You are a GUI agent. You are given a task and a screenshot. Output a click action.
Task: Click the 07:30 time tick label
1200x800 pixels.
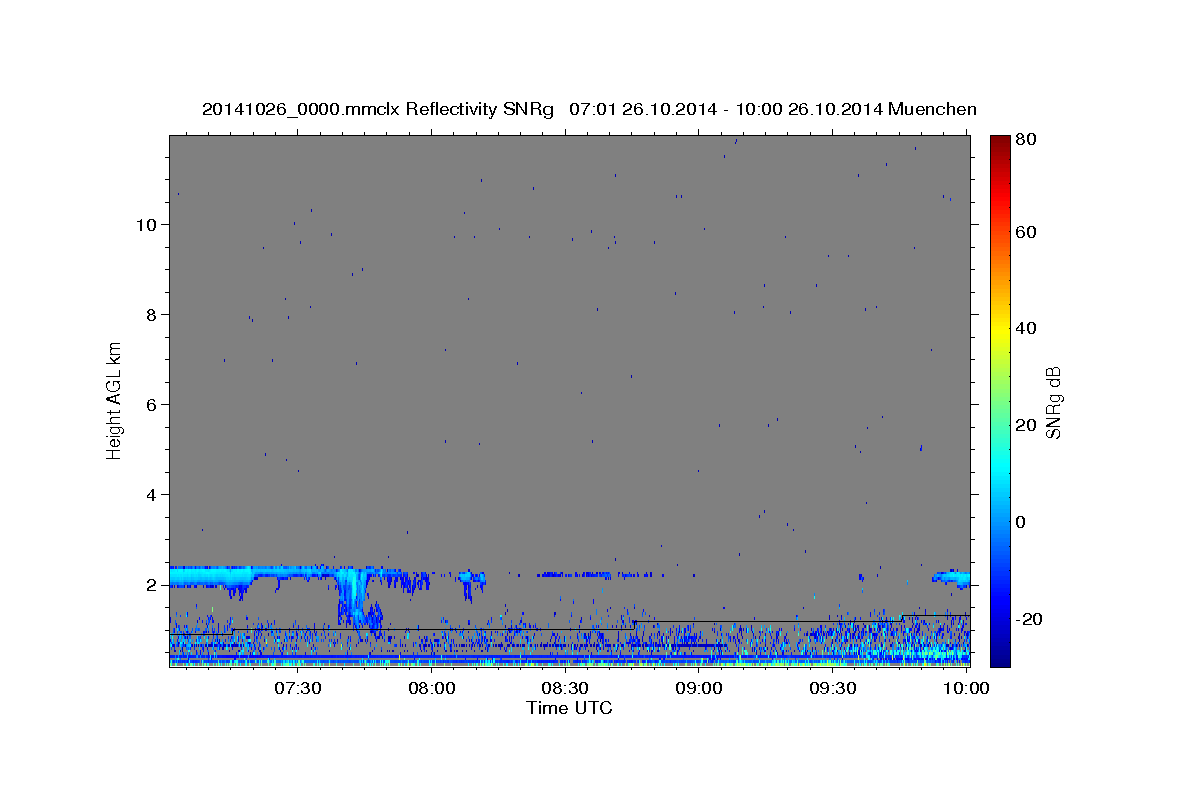[297, 688]
